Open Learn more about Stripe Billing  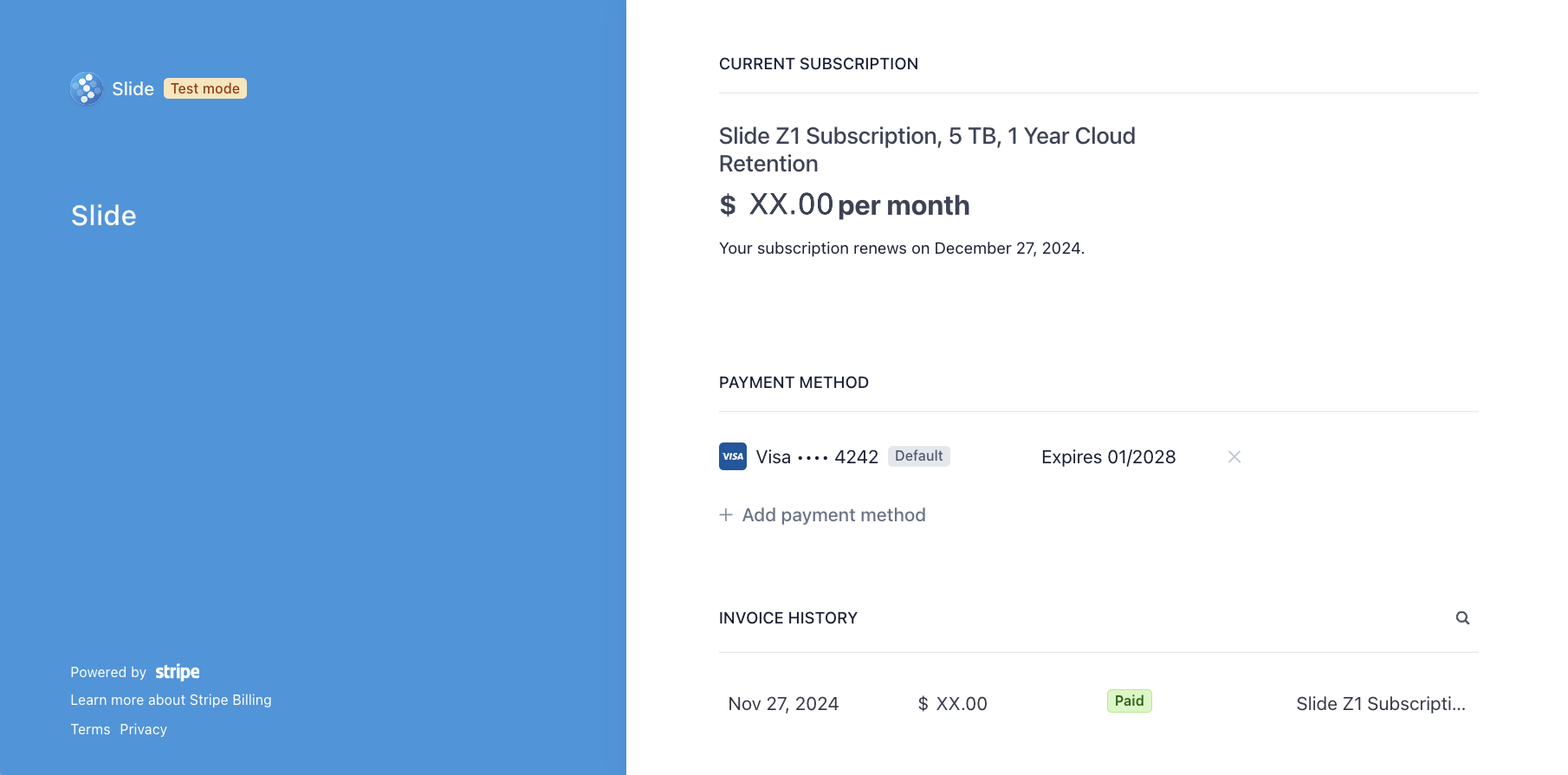(x=171, y=700)
